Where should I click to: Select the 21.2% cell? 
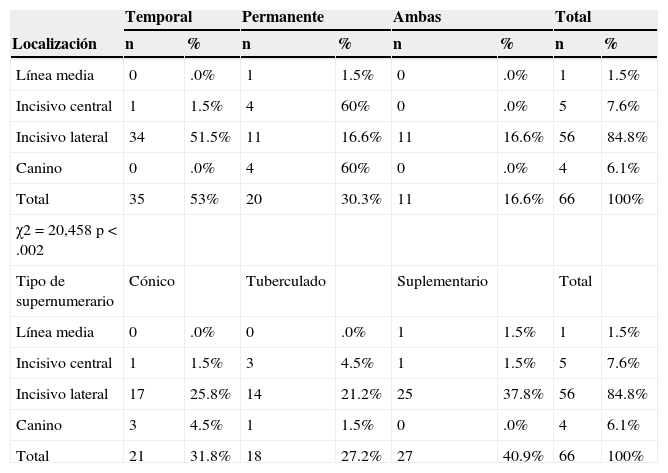coord(360,394)
